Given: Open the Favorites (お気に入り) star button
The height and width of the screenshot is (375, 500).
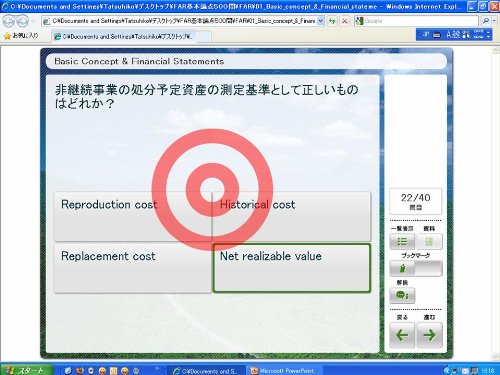Looking at the screenshot, I should 21,35.
